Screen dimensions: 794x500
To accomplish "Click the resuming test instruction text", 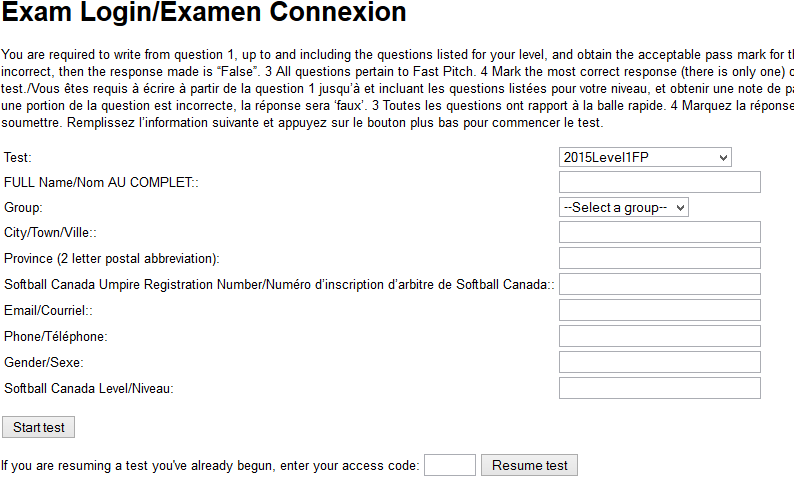I will tap(210, 466).
